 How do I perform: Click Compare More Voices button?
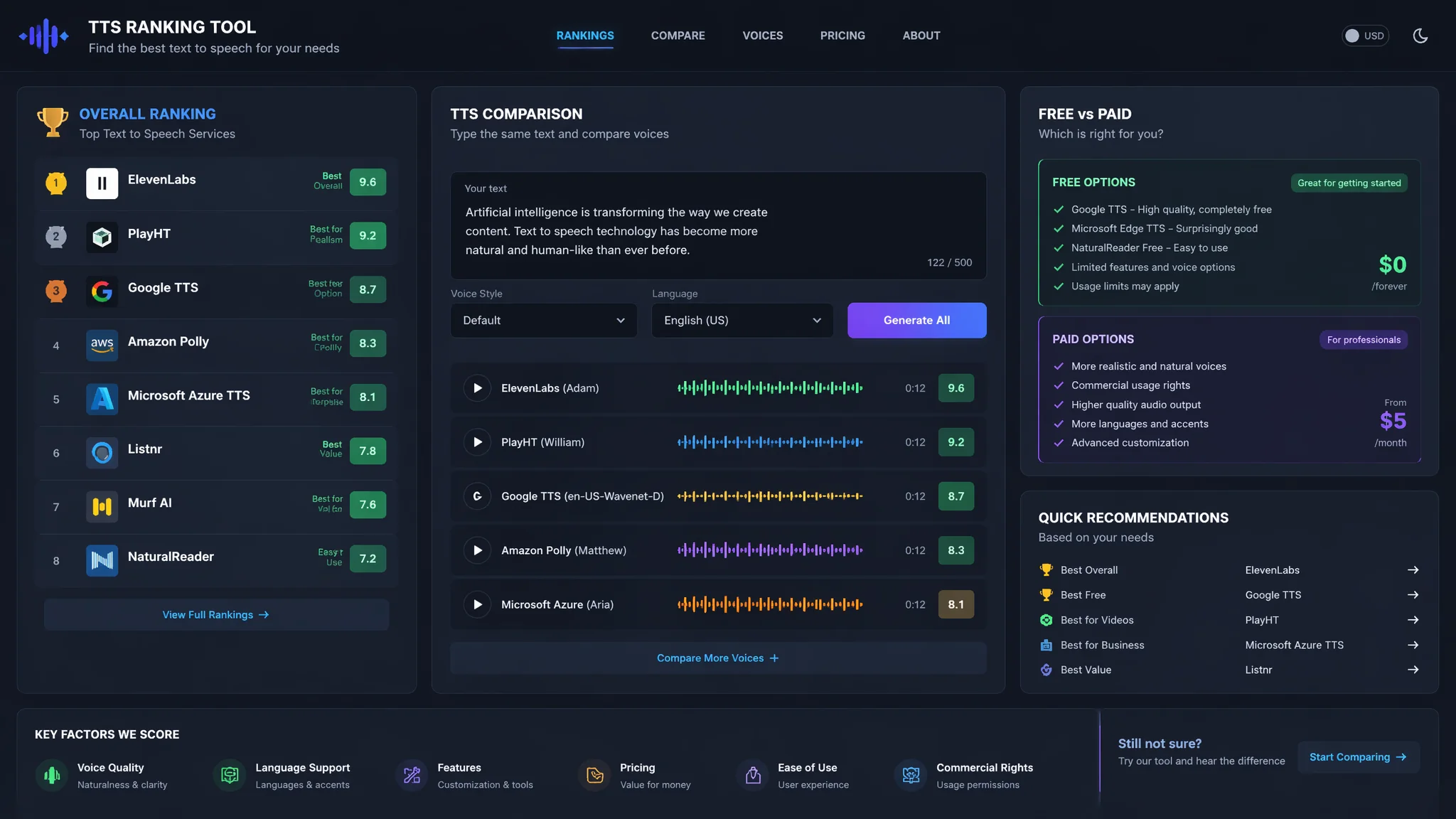tap(718, 658)
